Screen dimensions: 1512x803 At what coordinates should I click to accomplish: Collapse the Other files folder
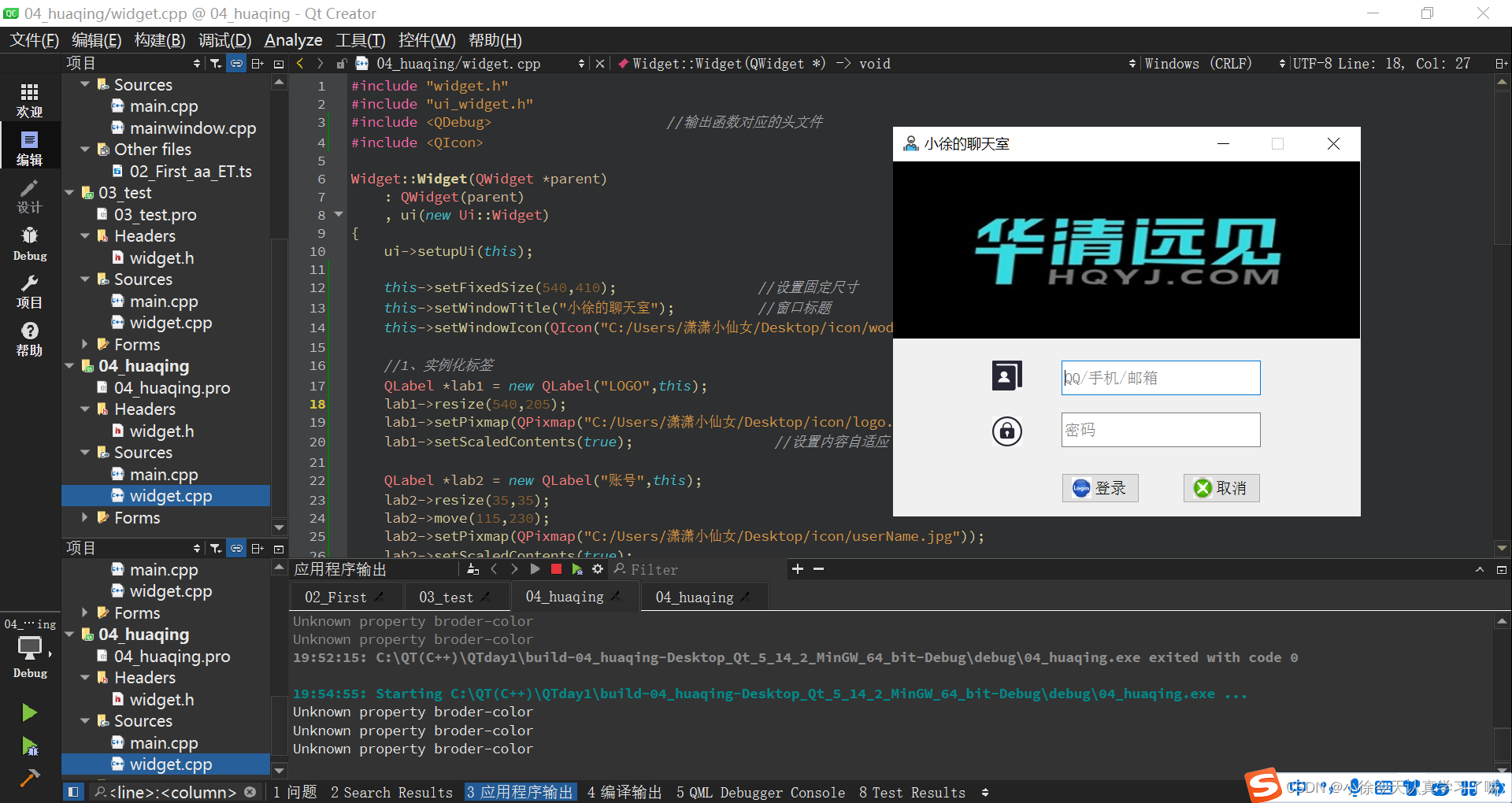[85, 149]
